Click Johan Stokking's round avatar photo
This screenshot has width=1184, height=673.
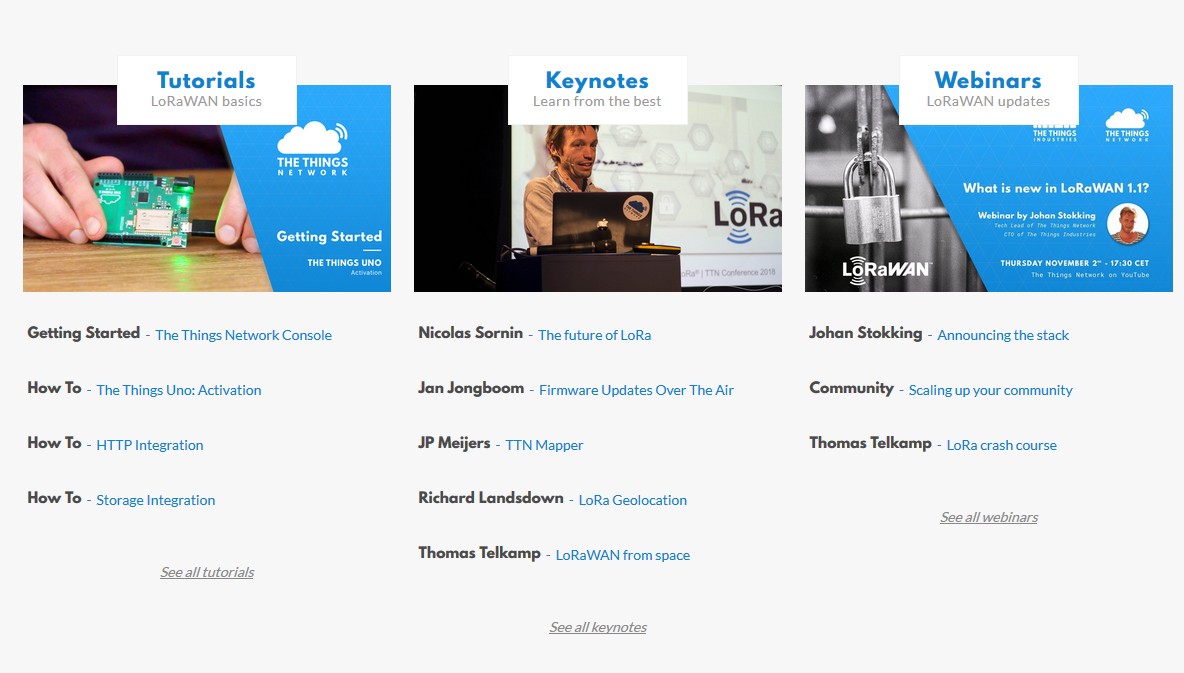[x=1127, y=224]
